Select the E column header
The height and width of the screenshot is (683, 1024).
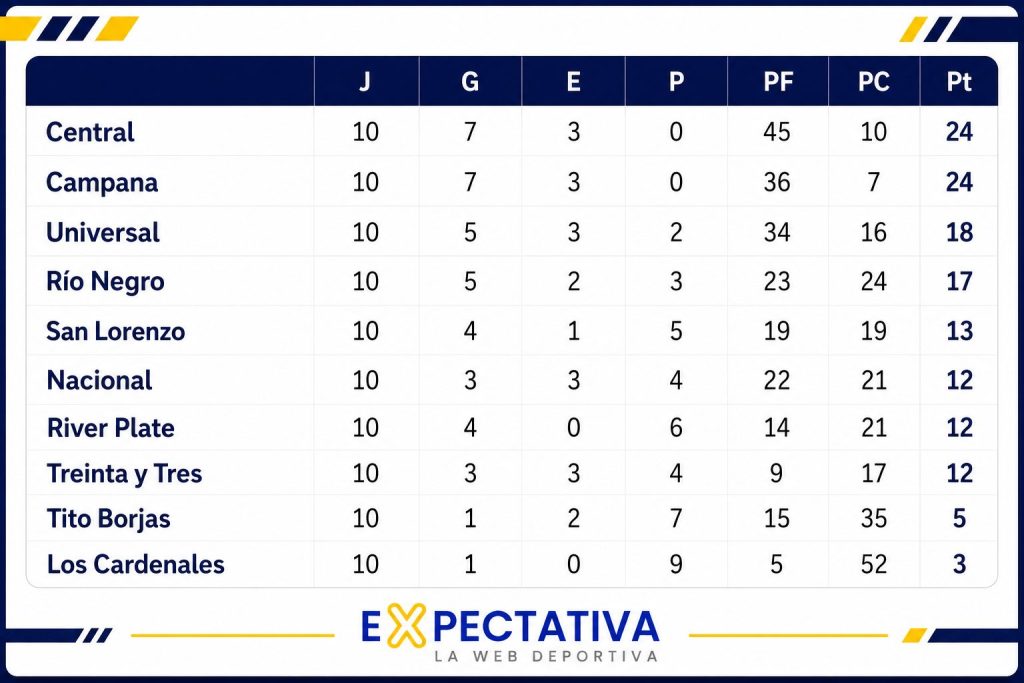[x=573, y=82]
